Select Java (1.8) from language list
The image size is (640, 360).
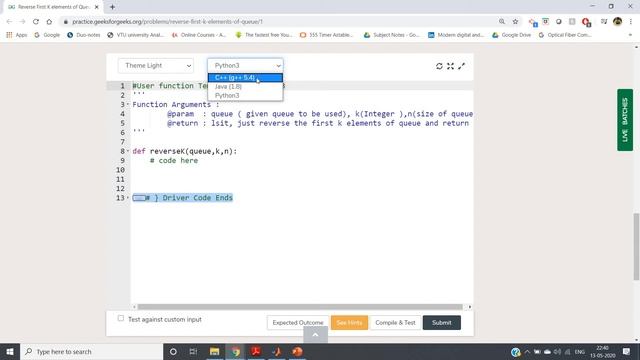click(x=245, y=87)
